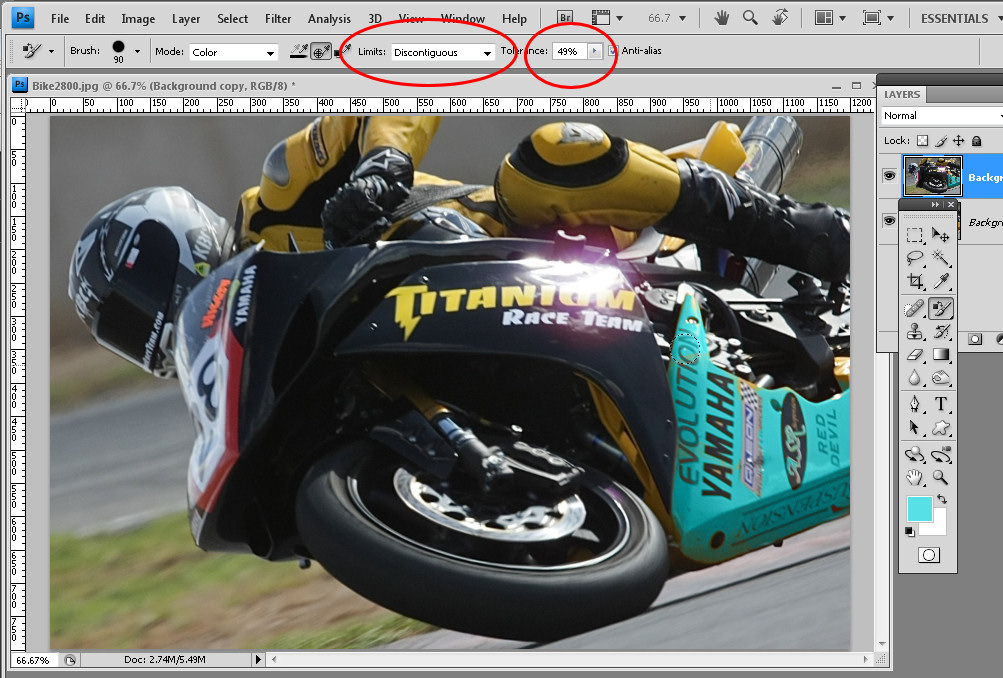Switch to the Essentials workspace
The image size is (1003, 678).
pyautogui.click(x=954, y=19)
